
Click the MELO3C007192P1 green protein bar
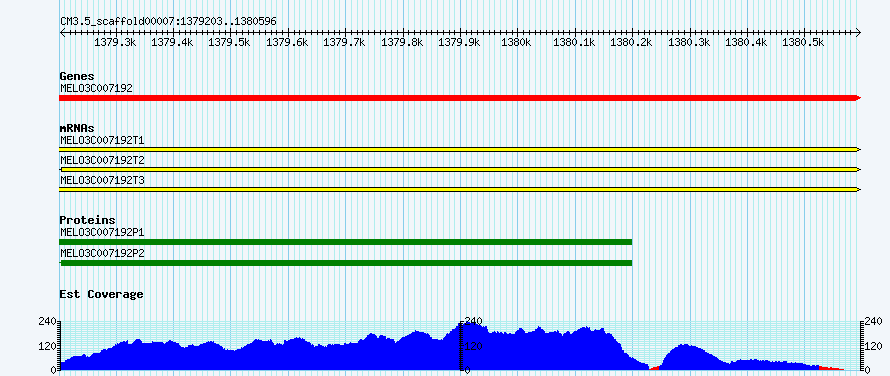(346, 242)
